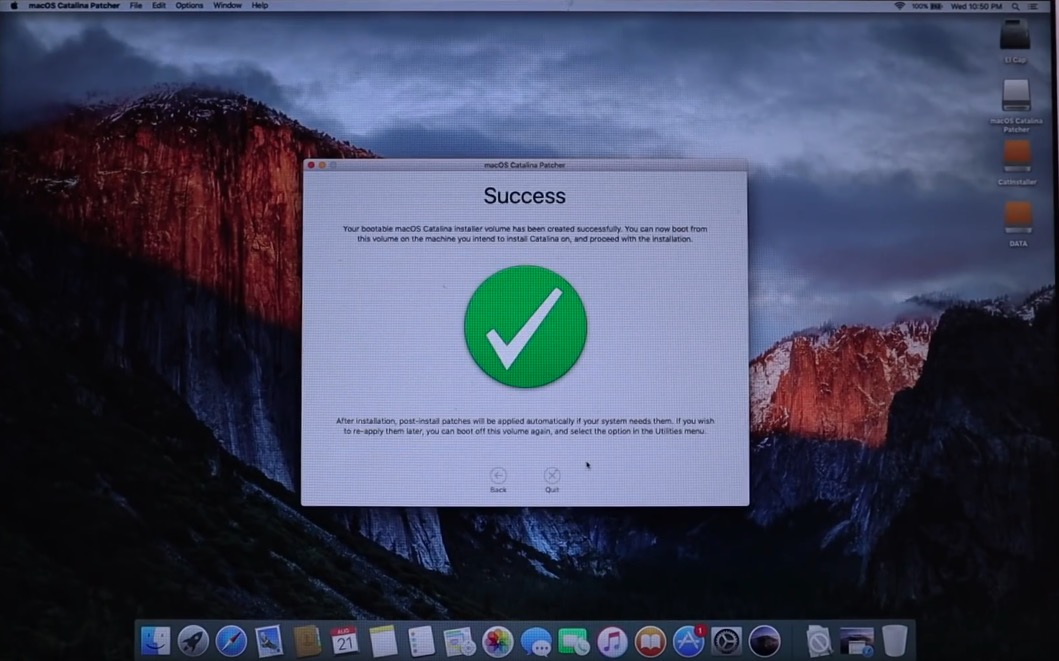Screen dimensions: 1059x661
Task: Click the Back arrow button in the patcher
Action: click(498, 475)
